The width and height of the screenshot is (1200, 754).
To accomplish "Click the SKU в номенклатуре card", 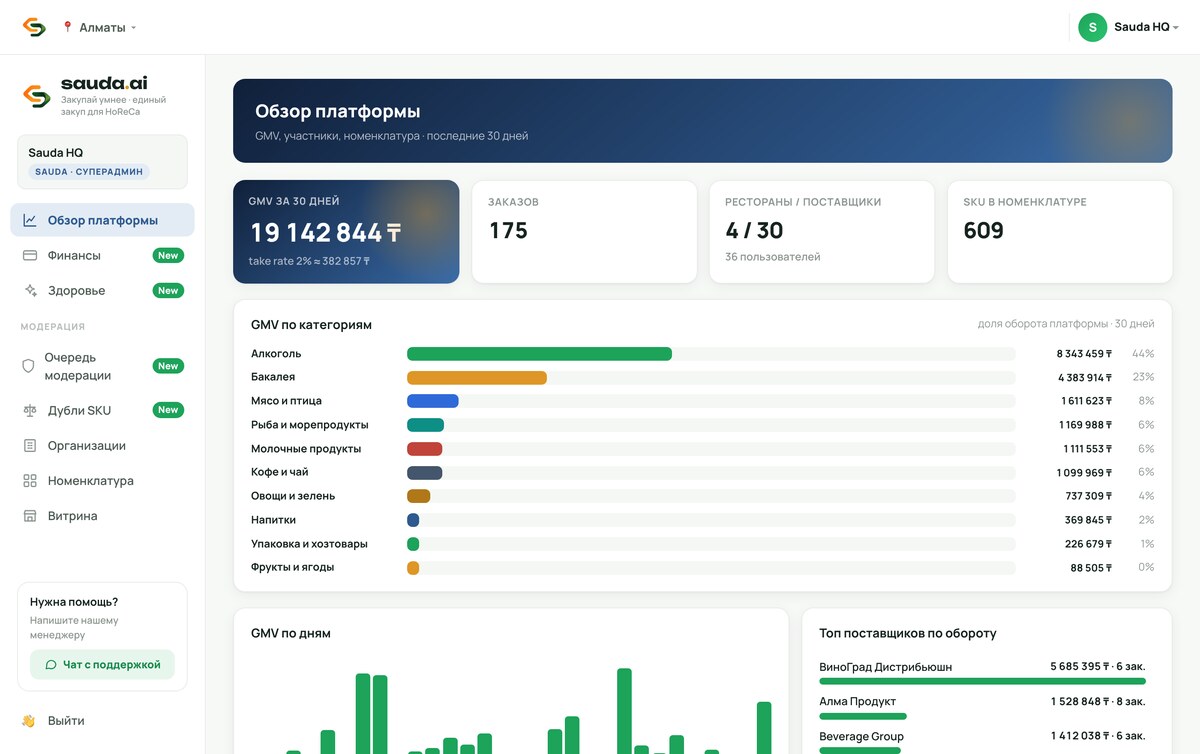I will point(1060,232).
